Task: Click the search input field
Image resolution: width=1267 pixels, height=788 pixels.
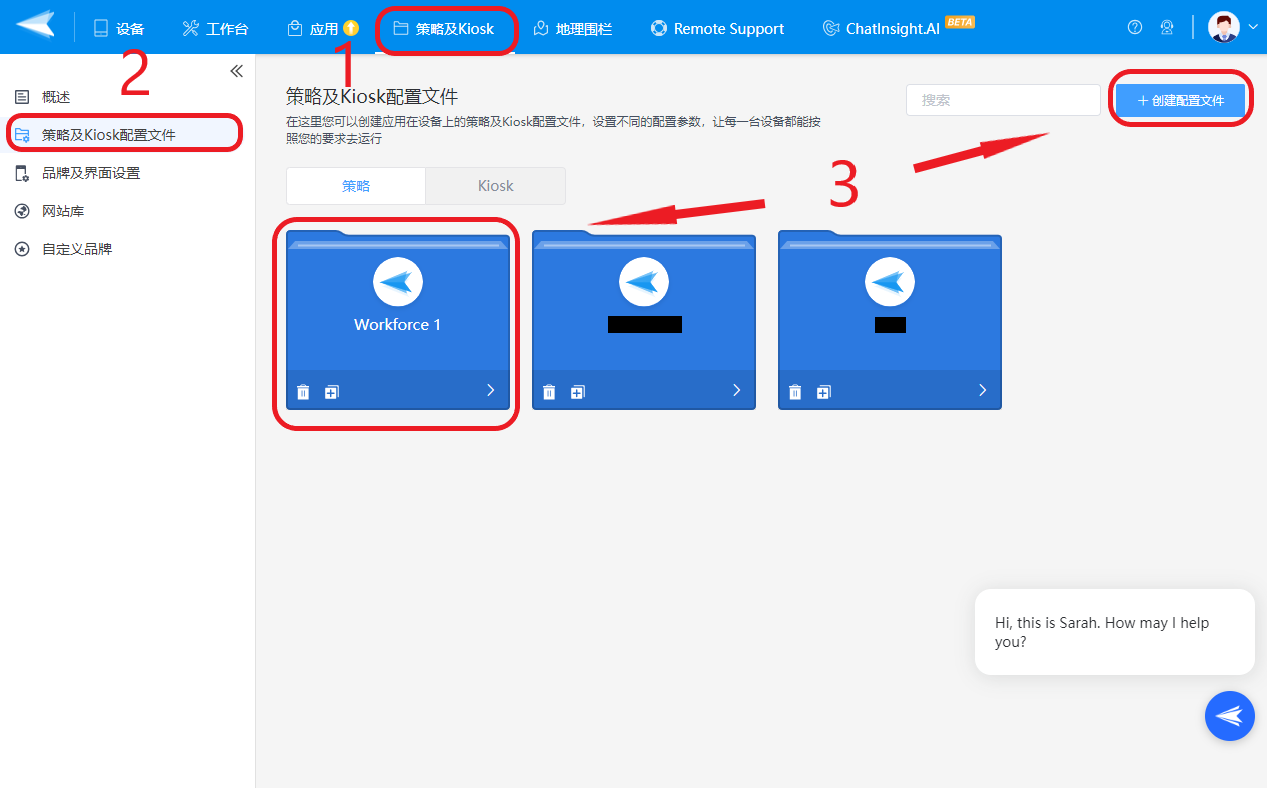Action: point(1003,100)
